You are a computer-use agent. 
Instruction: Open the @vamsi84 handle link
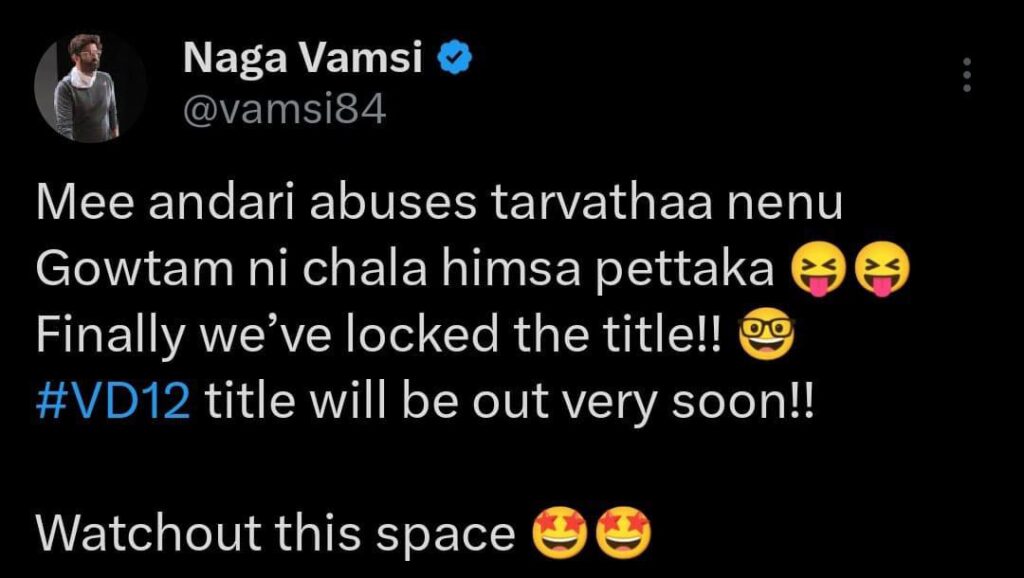click(285, 111)
